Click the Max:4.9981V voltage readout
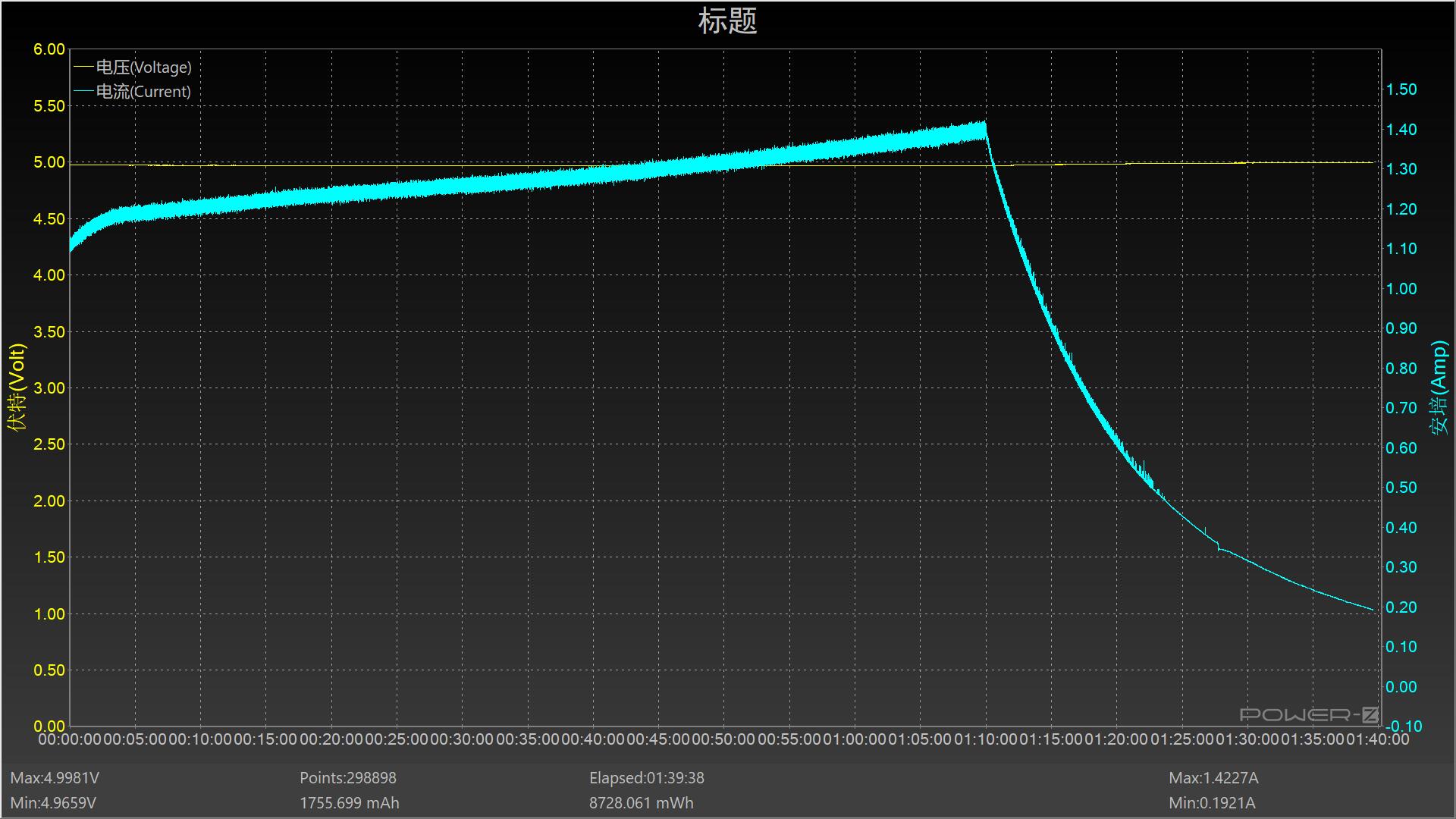The width and height of the screenshot is (1456, 819). (x=55, y=778)
